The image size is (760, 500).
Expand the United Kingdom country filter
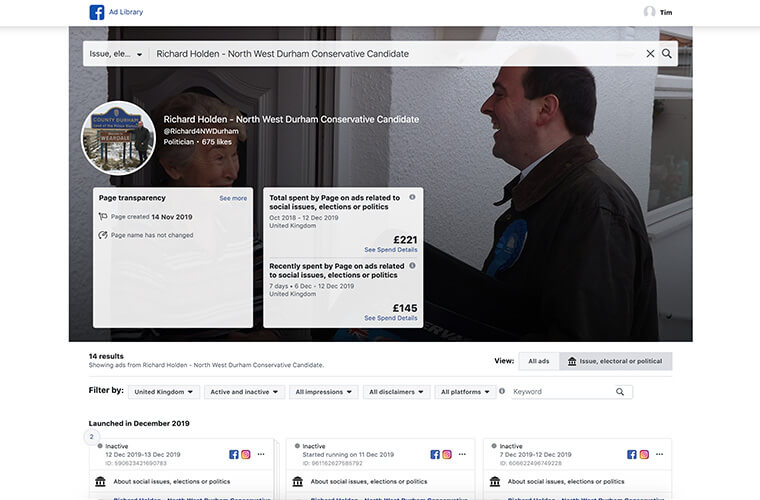coord(164,392)
